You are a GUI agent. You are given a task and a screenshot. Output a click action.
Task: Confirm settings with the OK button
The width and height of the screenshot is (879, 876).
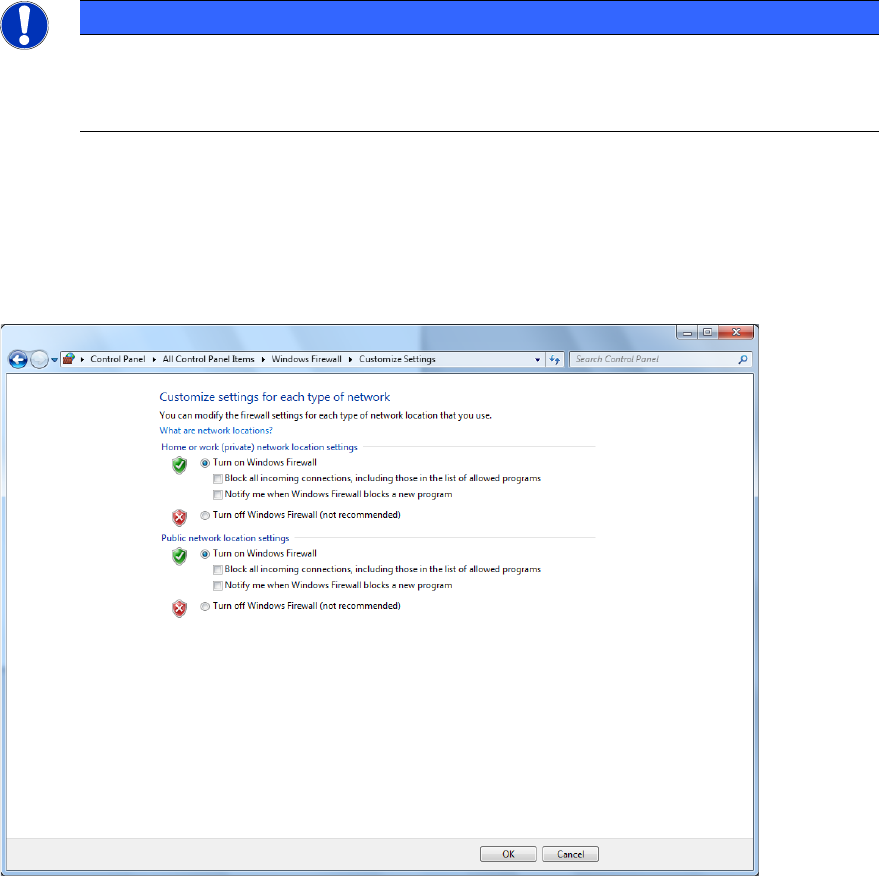click(x=508, y=854)
